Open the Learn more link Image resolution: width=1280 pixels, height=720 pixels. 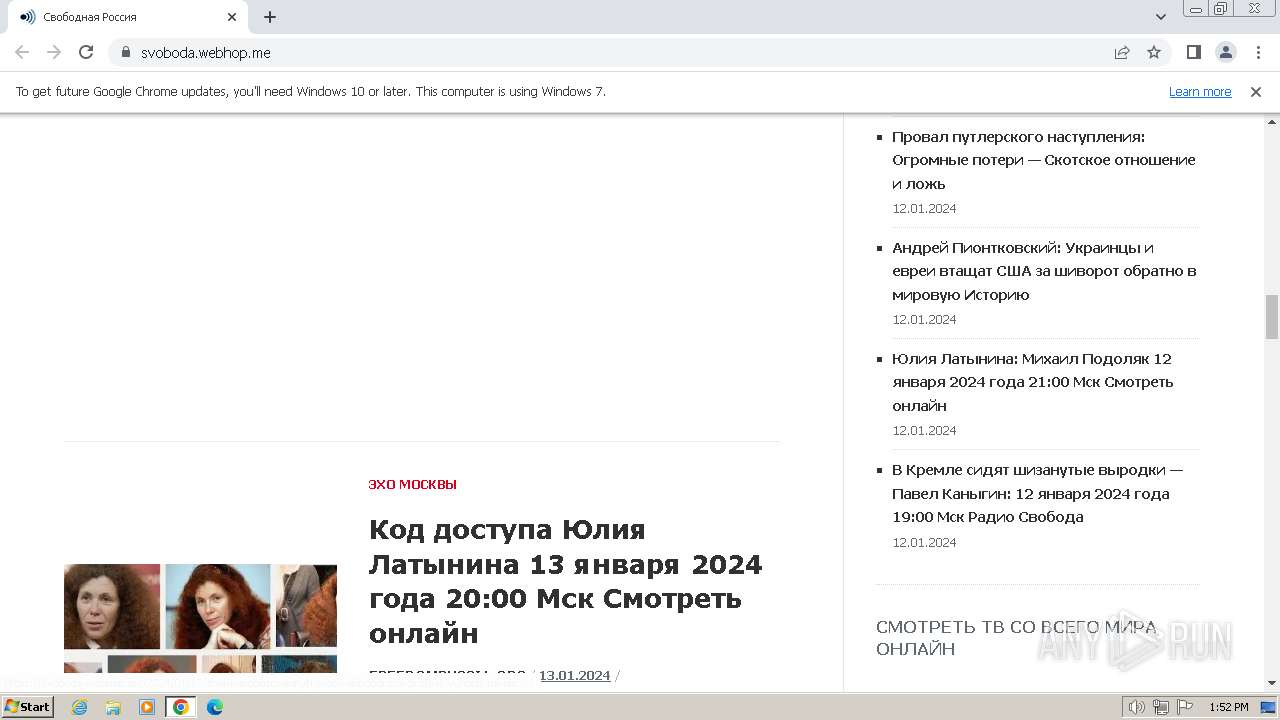click(x=1200, y=91)
